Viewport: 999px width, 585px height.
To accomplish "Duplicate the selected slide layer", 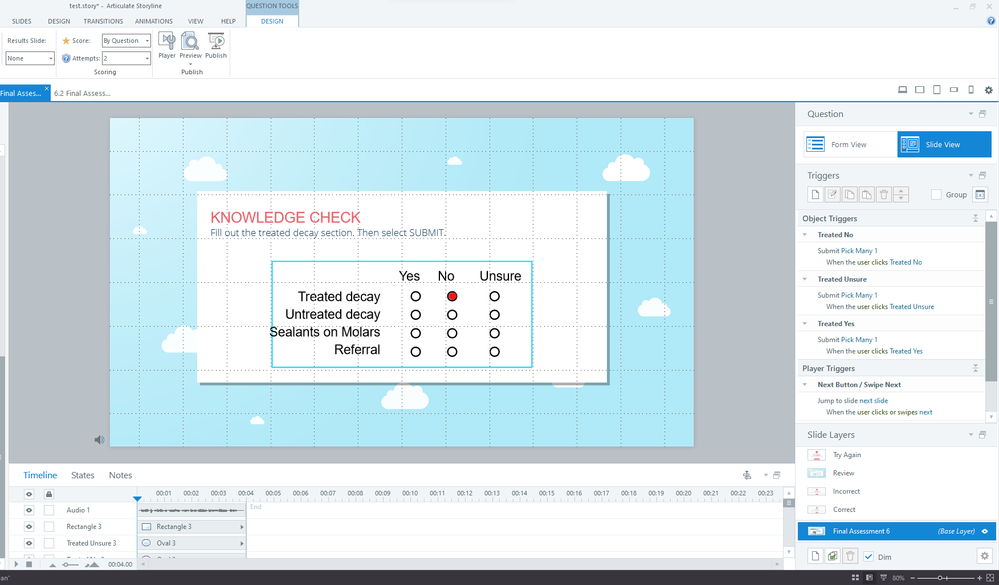I will 832,556.
